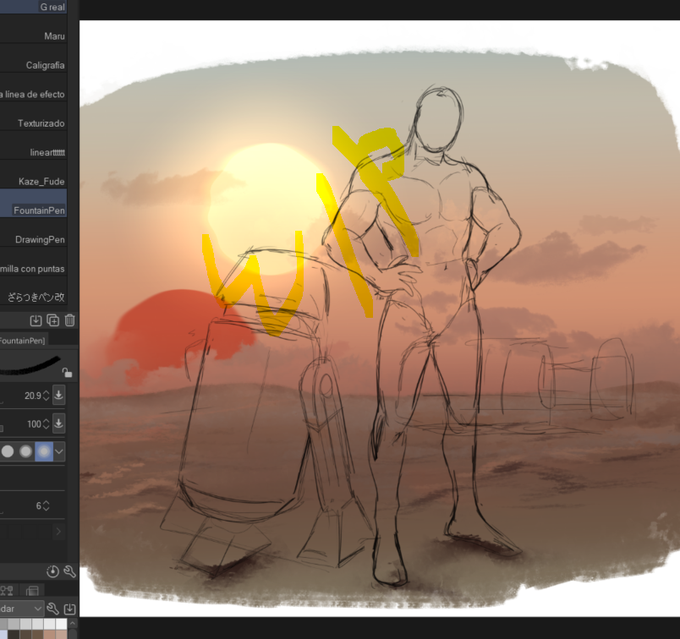Open brush size 20.9 dynamics settings button
This screenshot has height=639, width=680.
tap(59, 395)
